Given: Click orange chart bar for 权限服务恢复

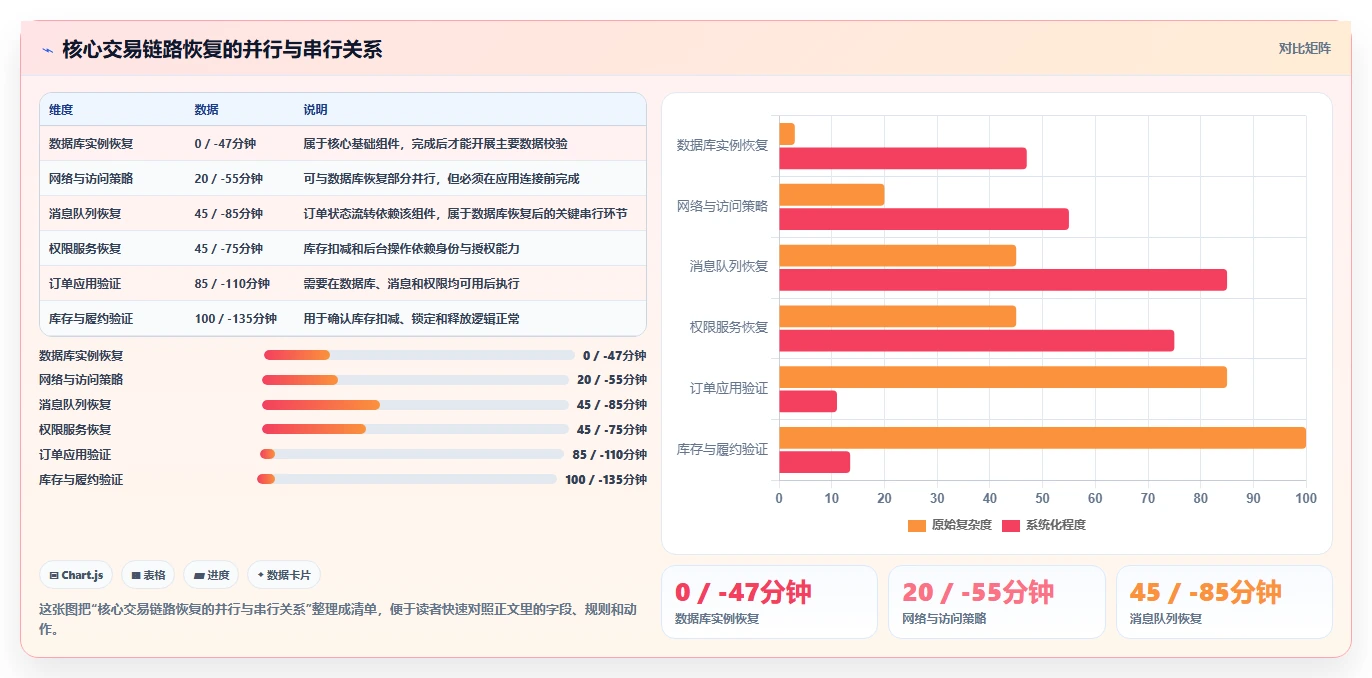Looking at the screenshot, I should (x=898, y=316).
